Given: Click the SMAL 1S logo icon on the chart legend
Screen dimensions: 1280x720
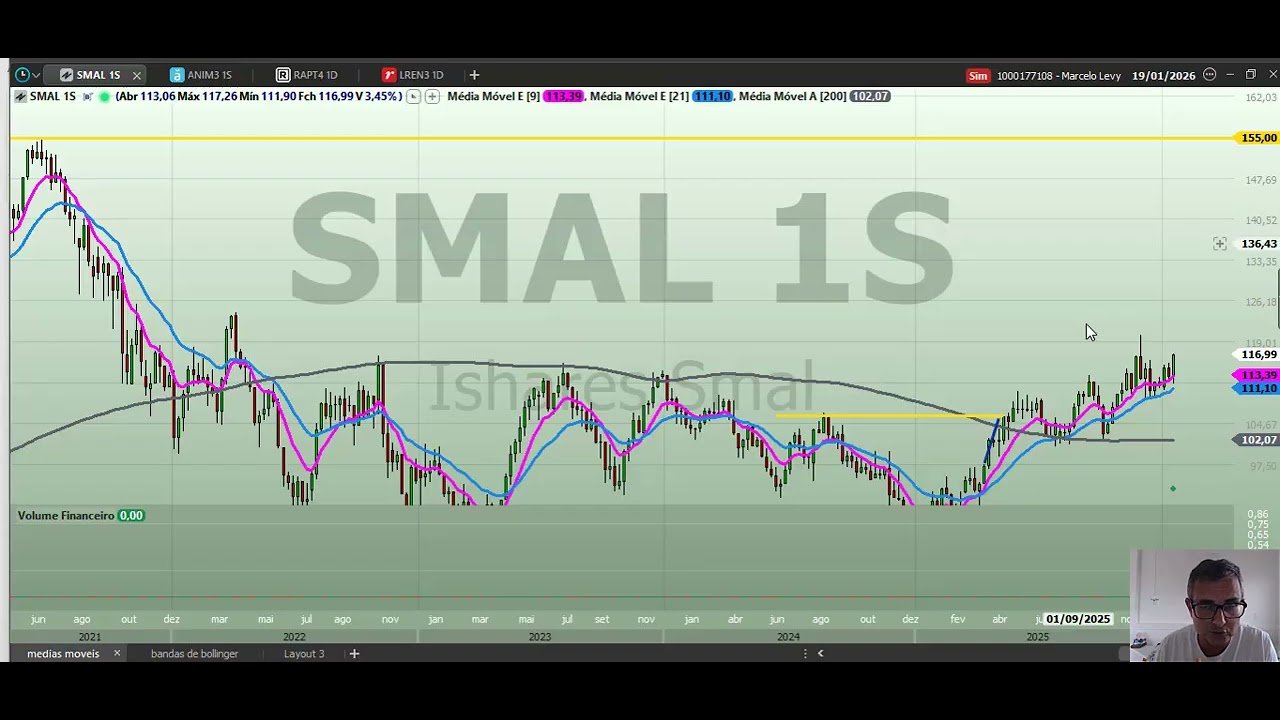Looking at the screenshot, I should (x=20, y=96).
